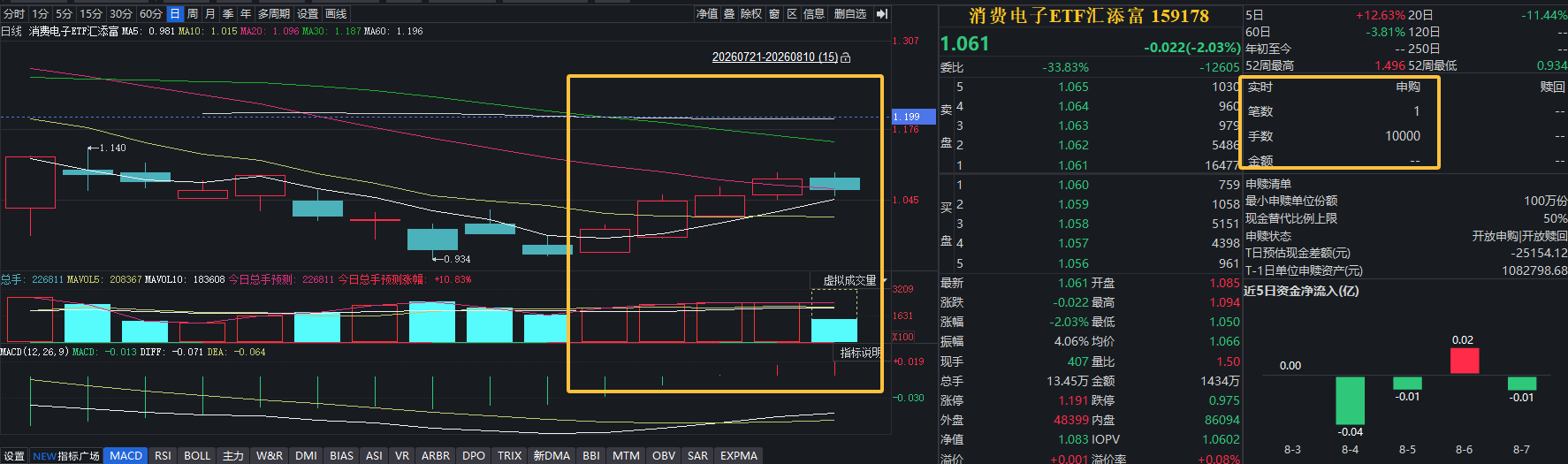Select the MTM indicator tab
The image size is (1568, 464).
coord(626,456)
